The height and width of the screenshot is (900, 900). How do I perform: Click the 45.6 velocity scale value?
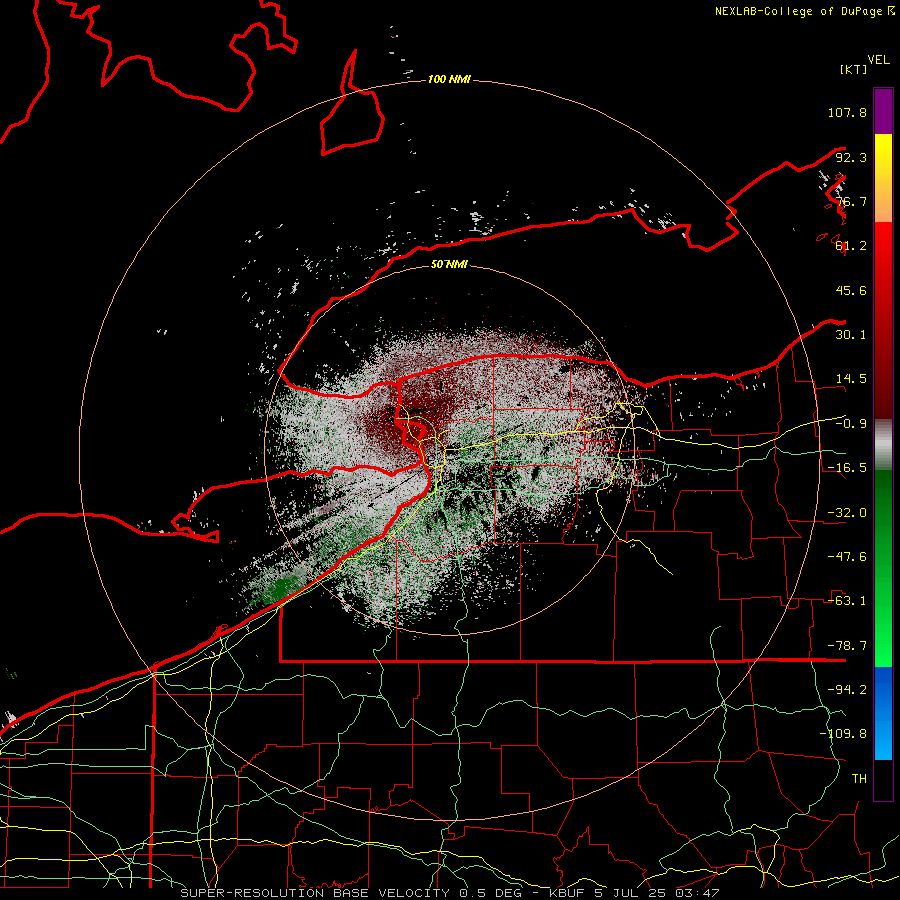[851, 290]
